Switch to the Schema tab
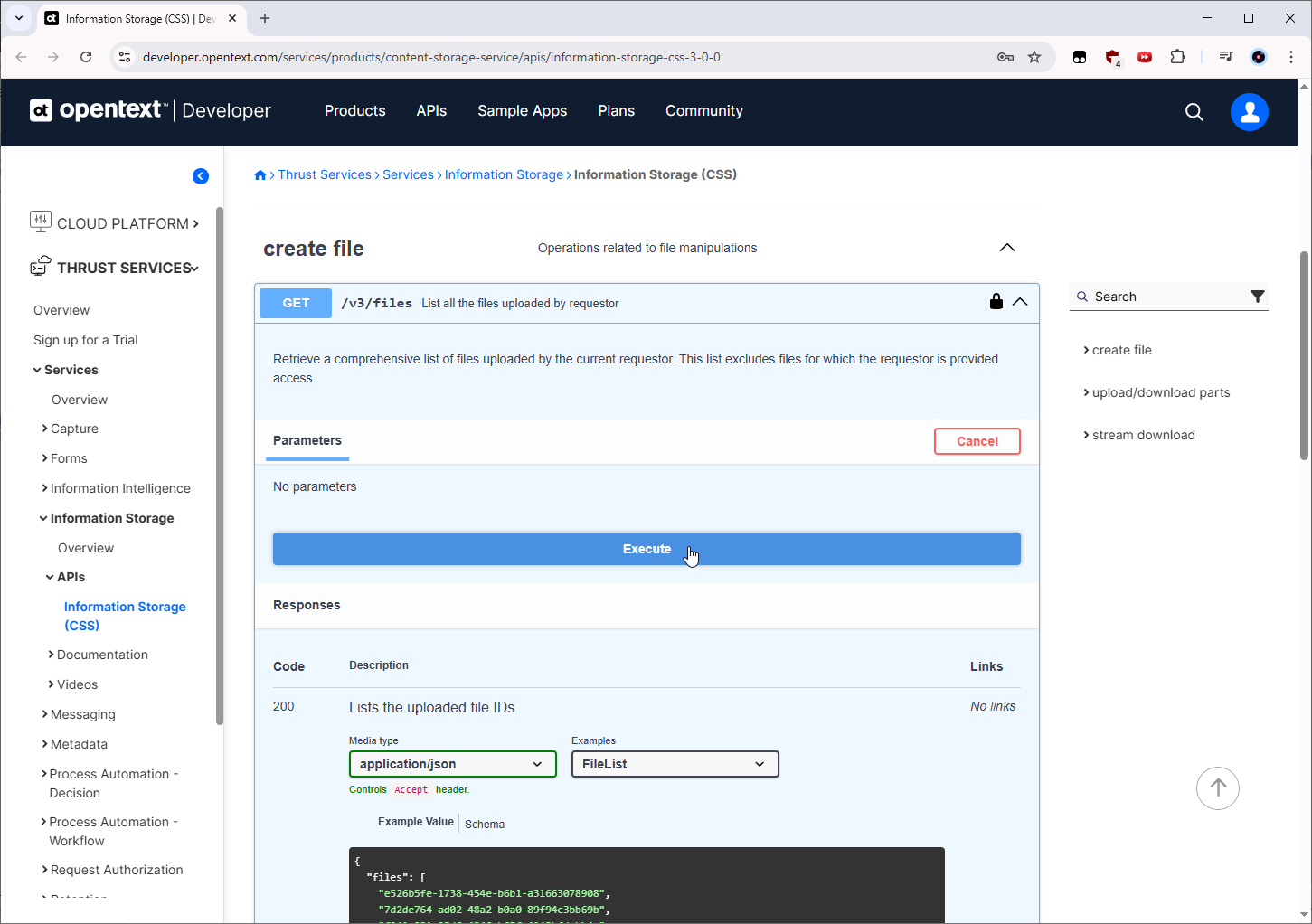This screenshot has height=924, width=1312. (485, 824)
